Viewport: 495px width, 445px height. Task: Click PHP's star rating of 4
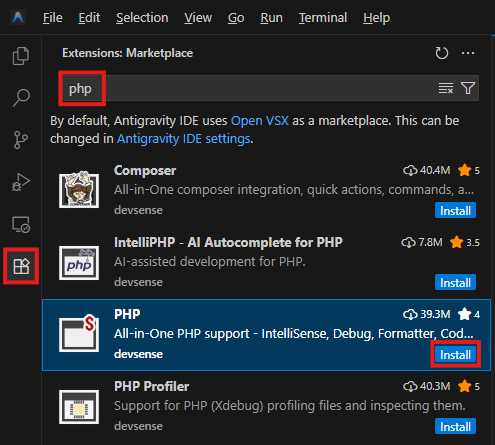click(x=469, y=314)
